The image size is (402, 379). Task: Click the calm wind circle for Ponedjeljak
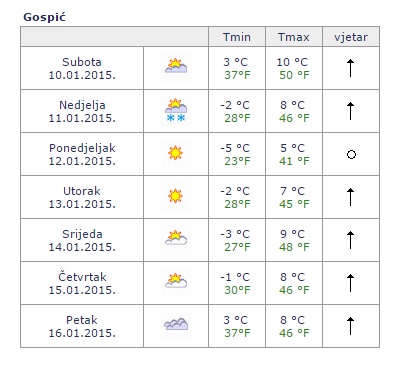pos(351,154)
